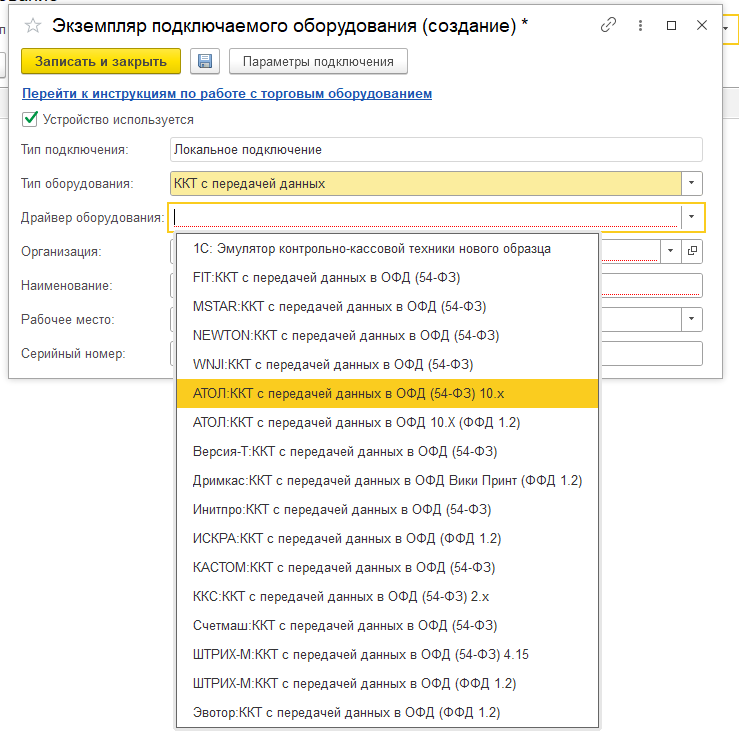739x753 pixels.
Task: Open the Рабочее место dropdown arrow
Action: (x=691, y=319)
